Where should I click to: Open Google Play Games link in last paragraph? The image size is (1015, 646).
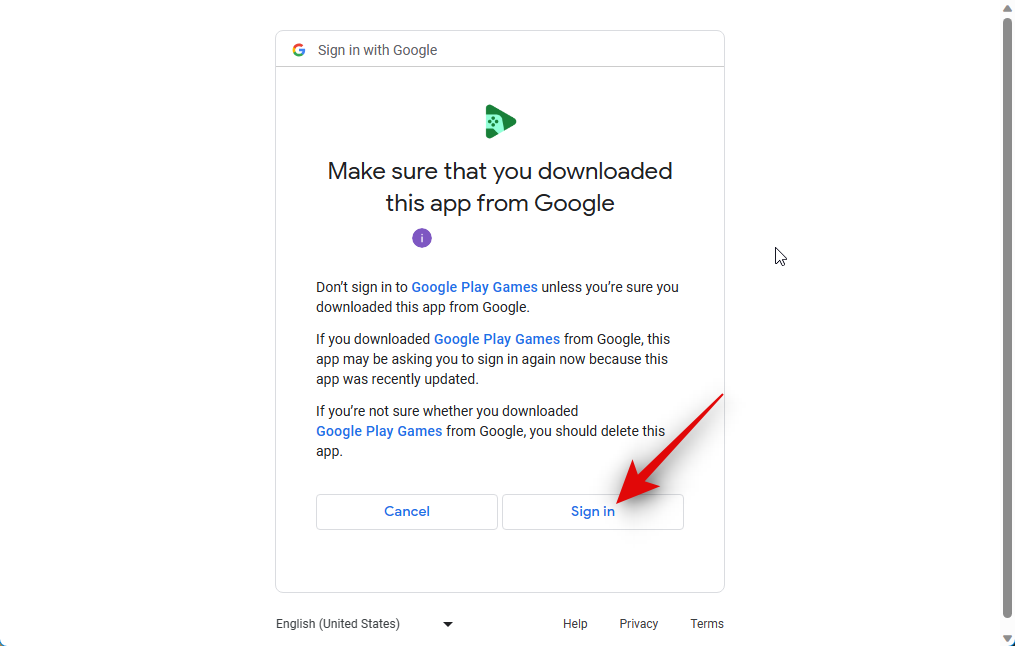(x=379, y=431)
